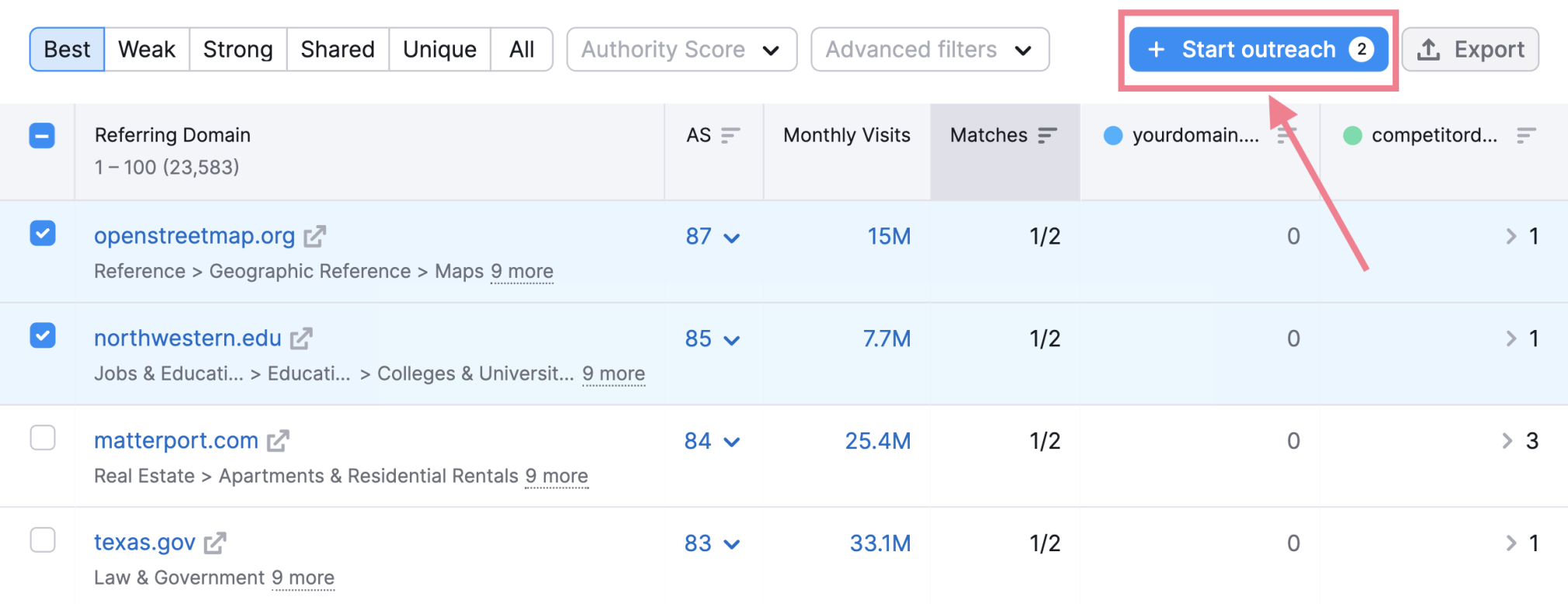The height and width of the screenshot is (604, 1568).
Task: Open the openstreetmap.org domain link
Action: pos(194,236)
